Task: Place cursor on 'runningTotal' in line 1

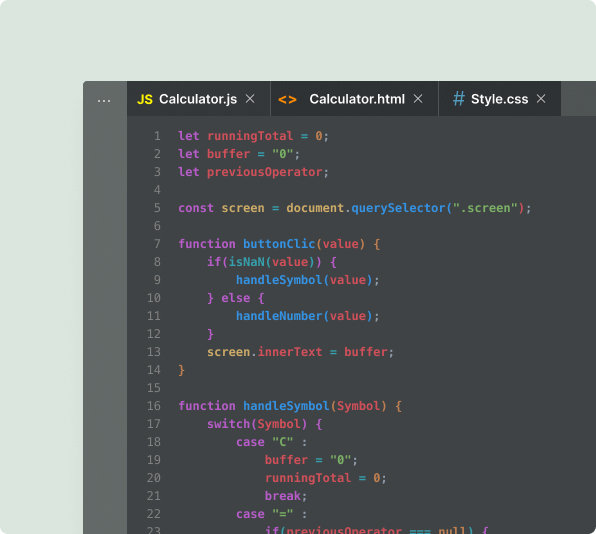Action: [x=250, y=136]
